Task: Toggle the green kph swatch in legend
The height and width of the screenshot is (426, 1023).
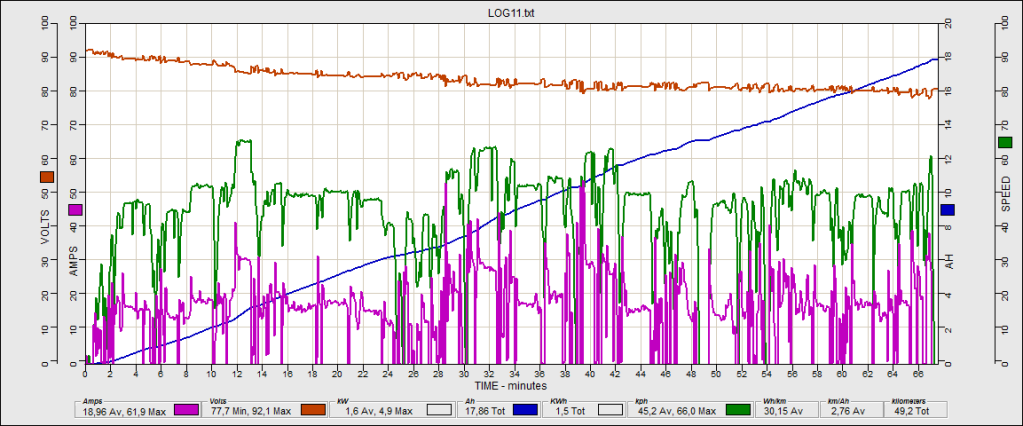Action: (737, 410)
